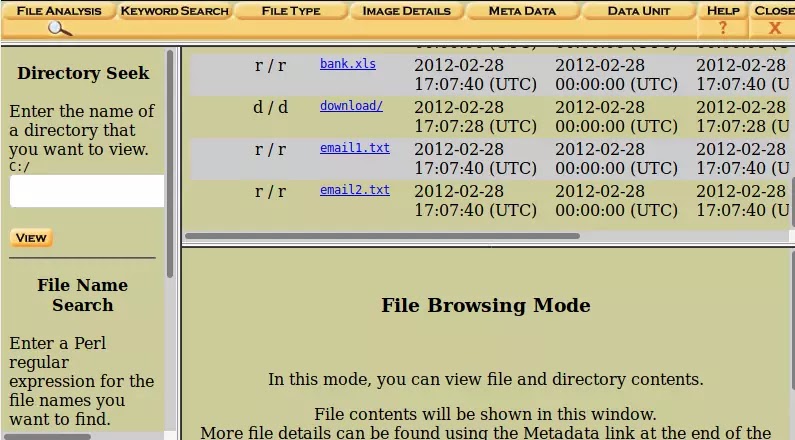795x440 pixels.
Task: Click the question mark help icon
Action: 723,28
